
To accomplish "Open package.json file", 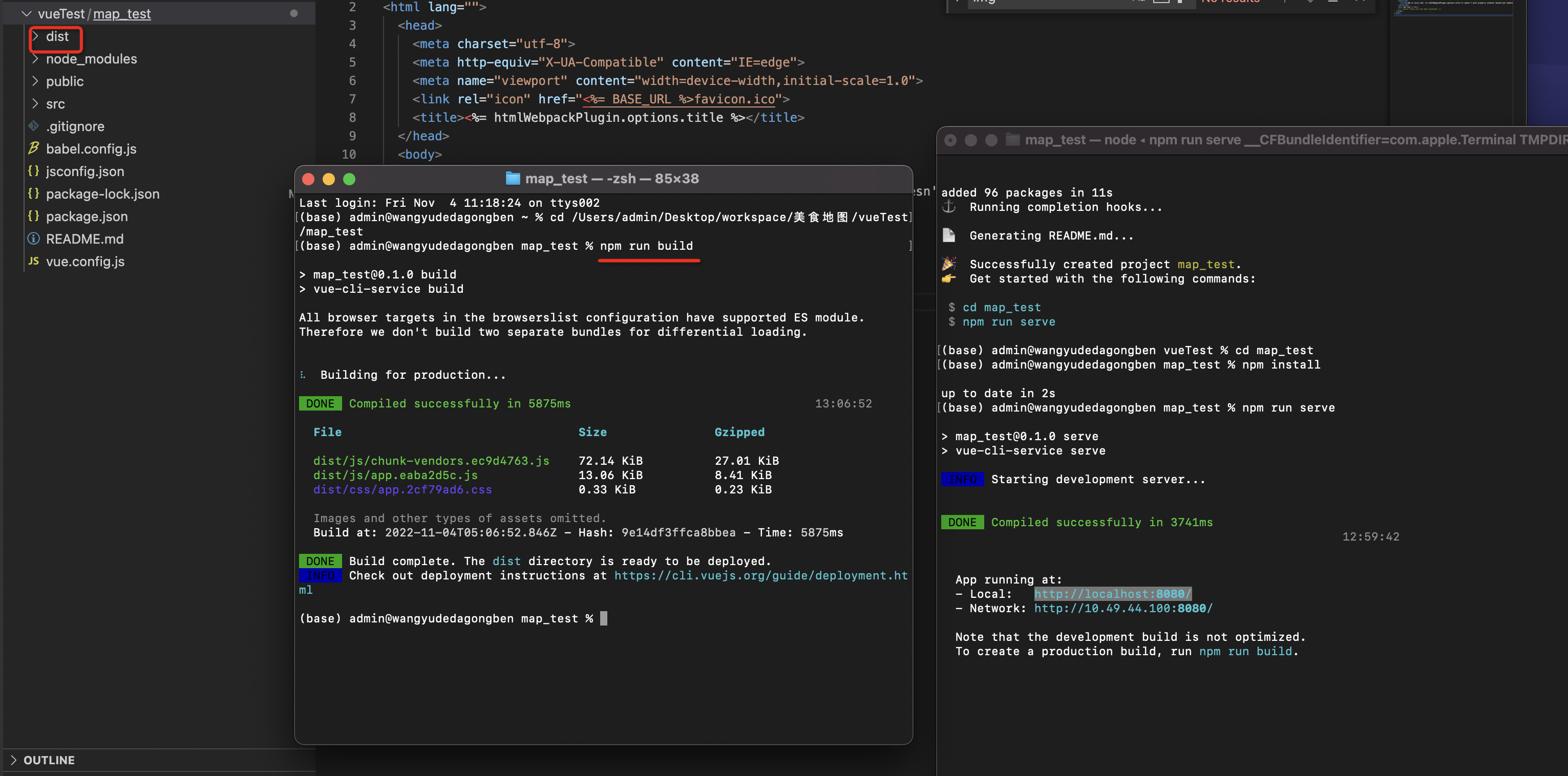I will tap(87, 217).
